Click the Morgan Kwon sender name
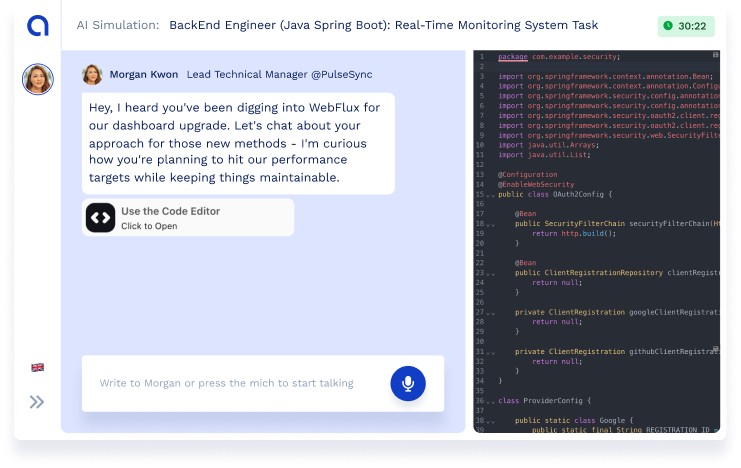This screenshot has width=741, height=468. click(x=144, y=75)
